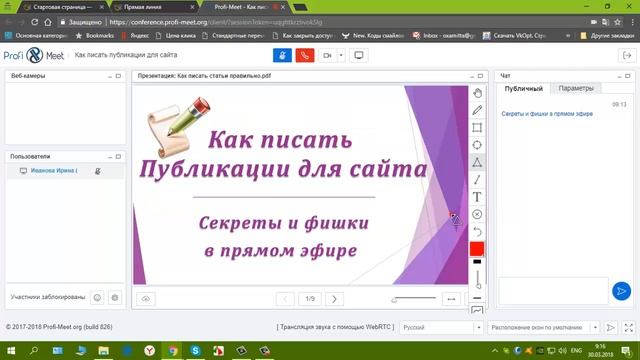Select the rectangle shape tool
This screenshot has height=360, width=640.
[x=477, y=127]
